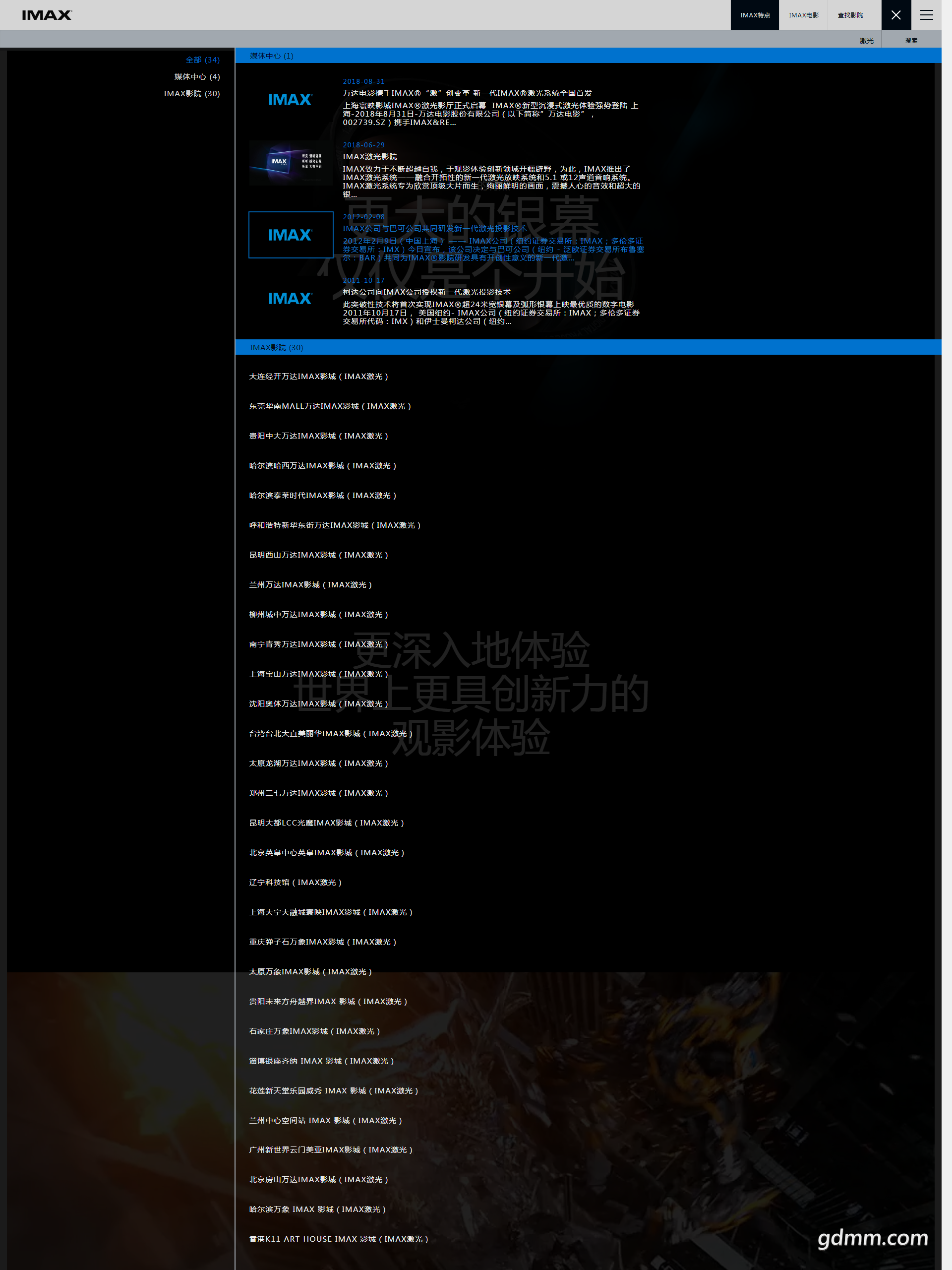Viewport: 952px width, 1270px height.
Task: Open 重庆弹子石万象IMAX影城 listing
Action: tap(322, 942)
